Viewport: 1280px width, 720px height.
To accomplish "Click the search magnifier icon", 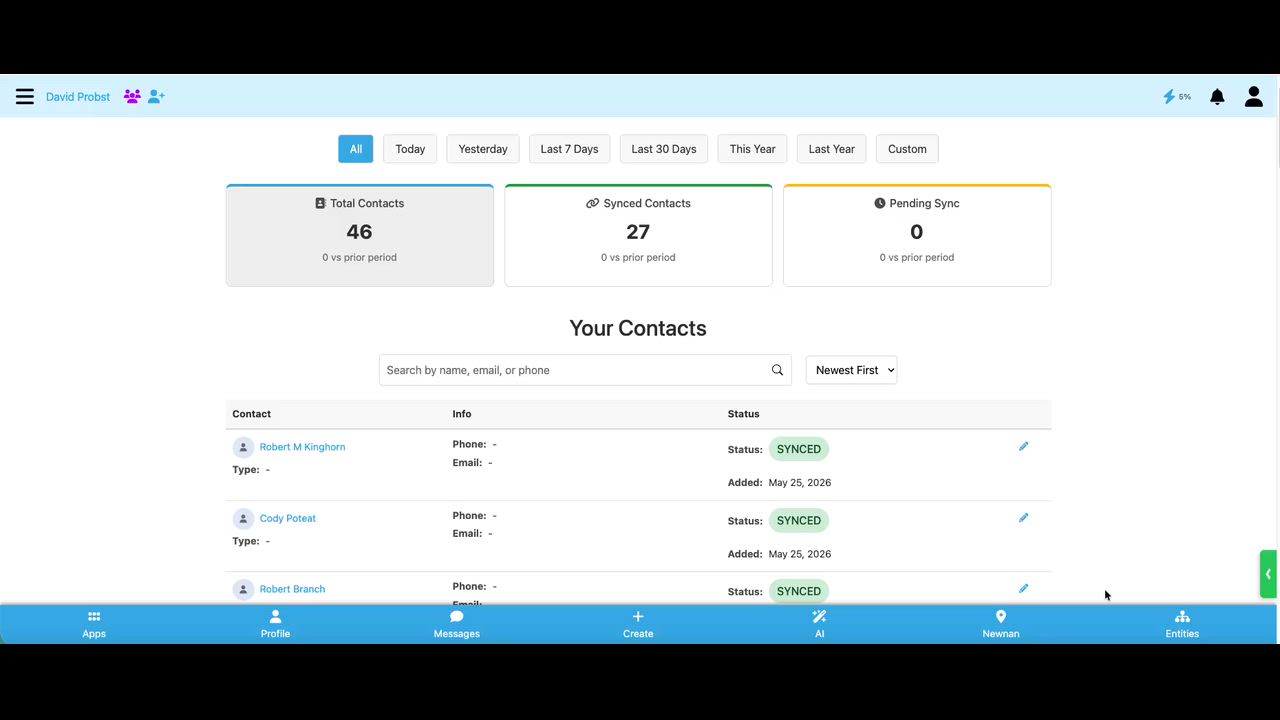I will pyautogui.click(x=777, y=370).
